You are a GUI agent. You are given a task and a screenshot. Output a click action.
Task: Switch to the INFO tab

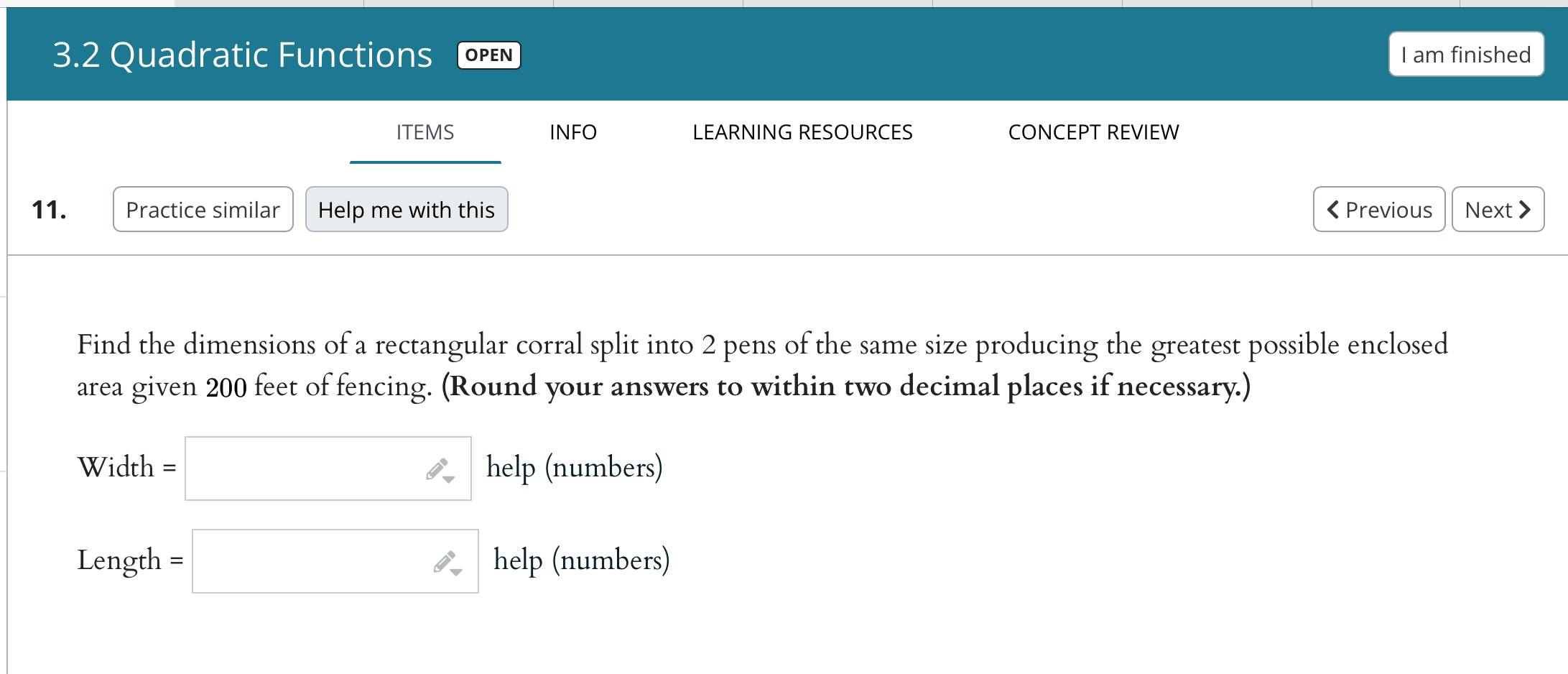pyautogui.click(x=572, y=132)
